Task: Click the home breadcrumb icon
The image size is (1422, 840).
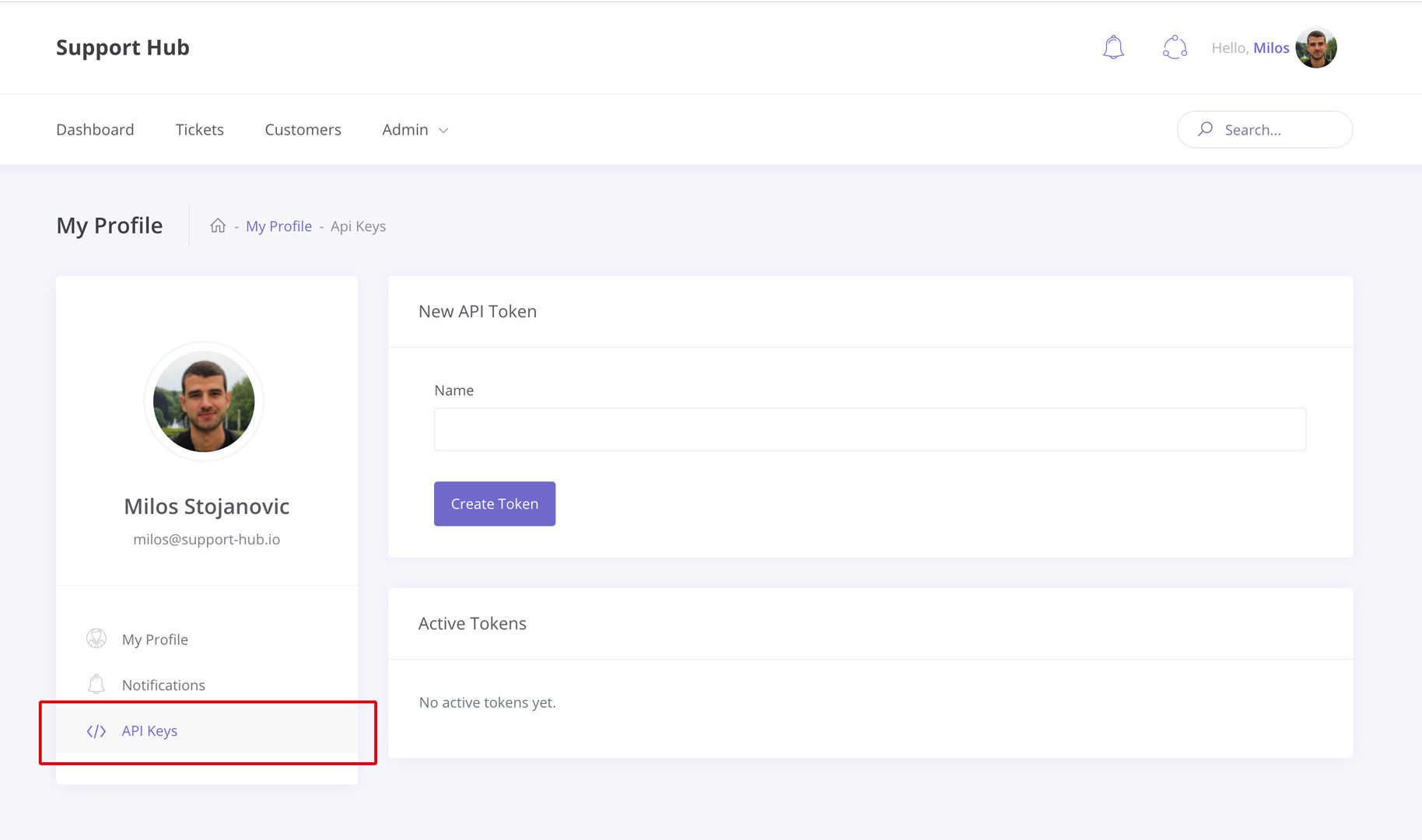Action: [x=218, y=226]
